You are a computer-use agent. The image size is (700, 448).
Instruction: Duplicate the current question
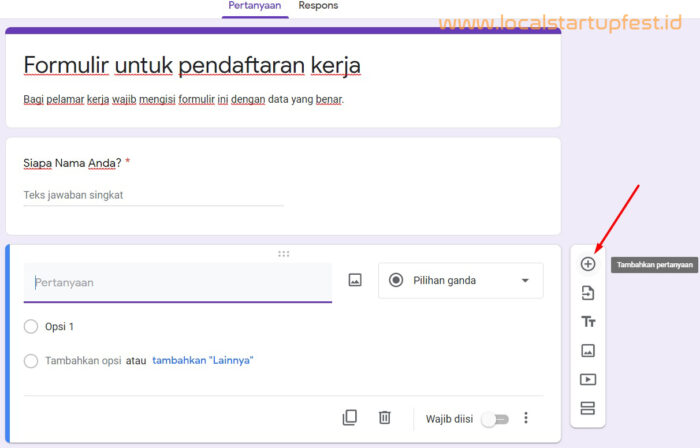click(x=349, y=418)
